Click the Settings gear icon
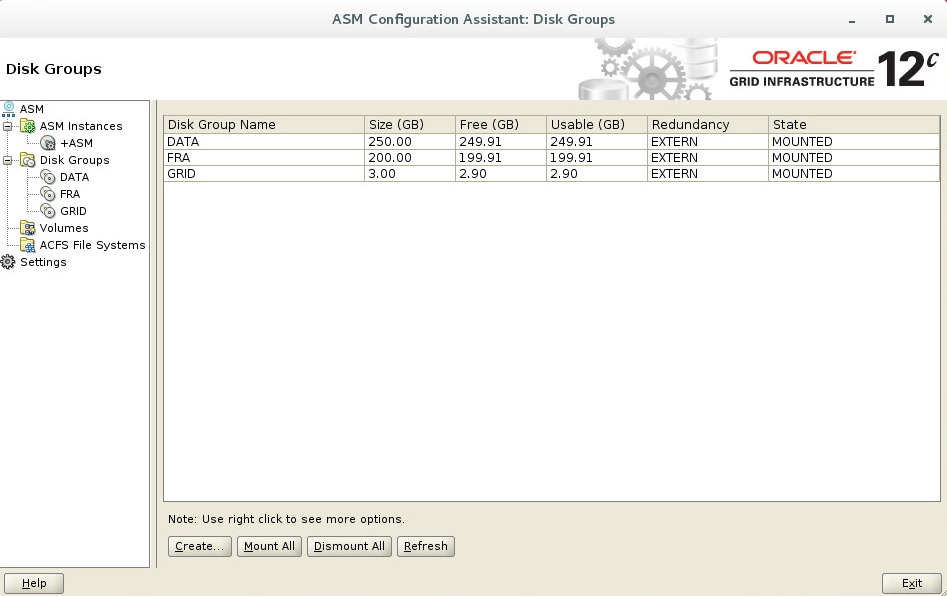947x596 pixels. (8, 262)
